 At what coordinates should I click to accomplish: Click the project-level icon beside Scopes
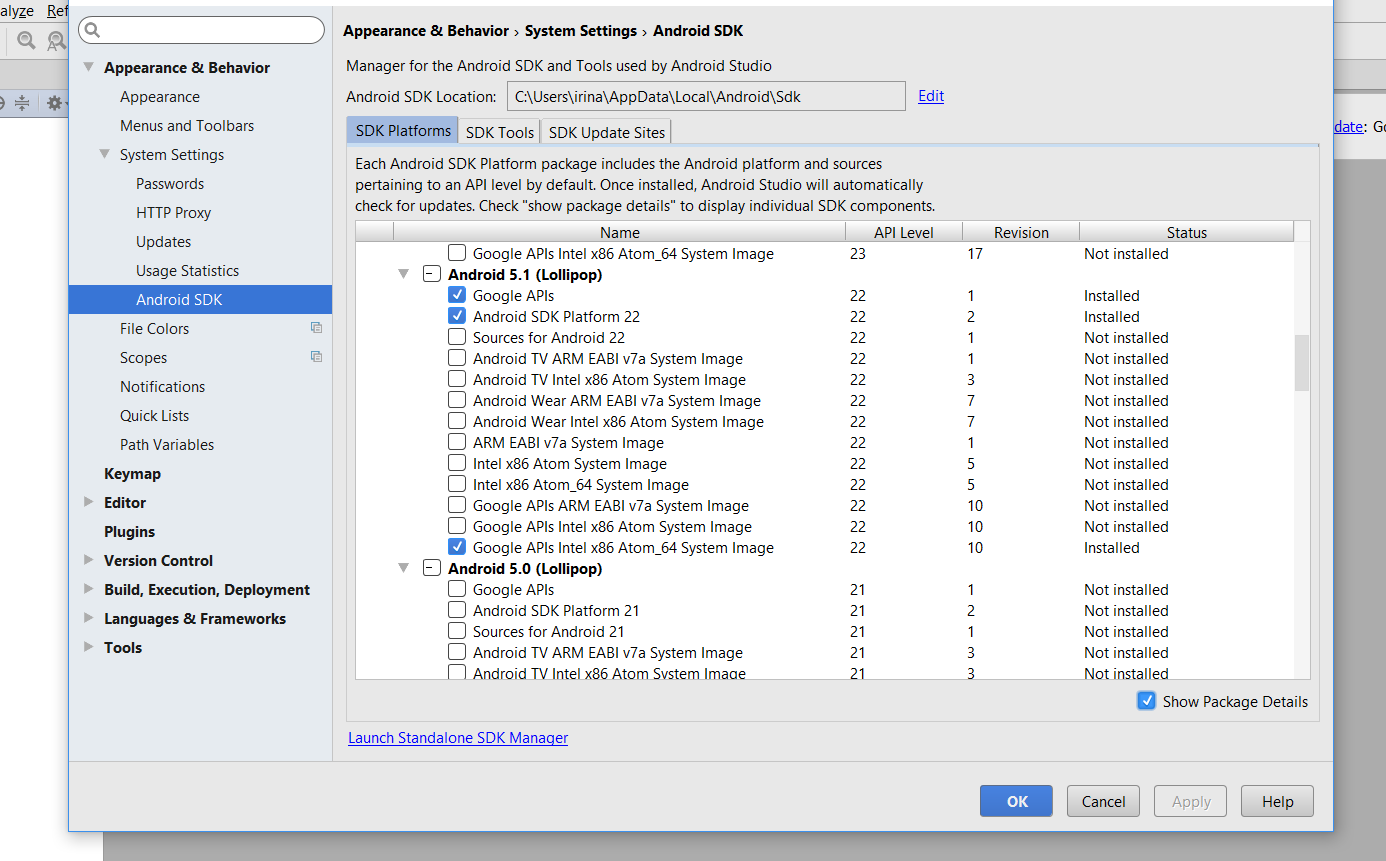pos(316,357)
